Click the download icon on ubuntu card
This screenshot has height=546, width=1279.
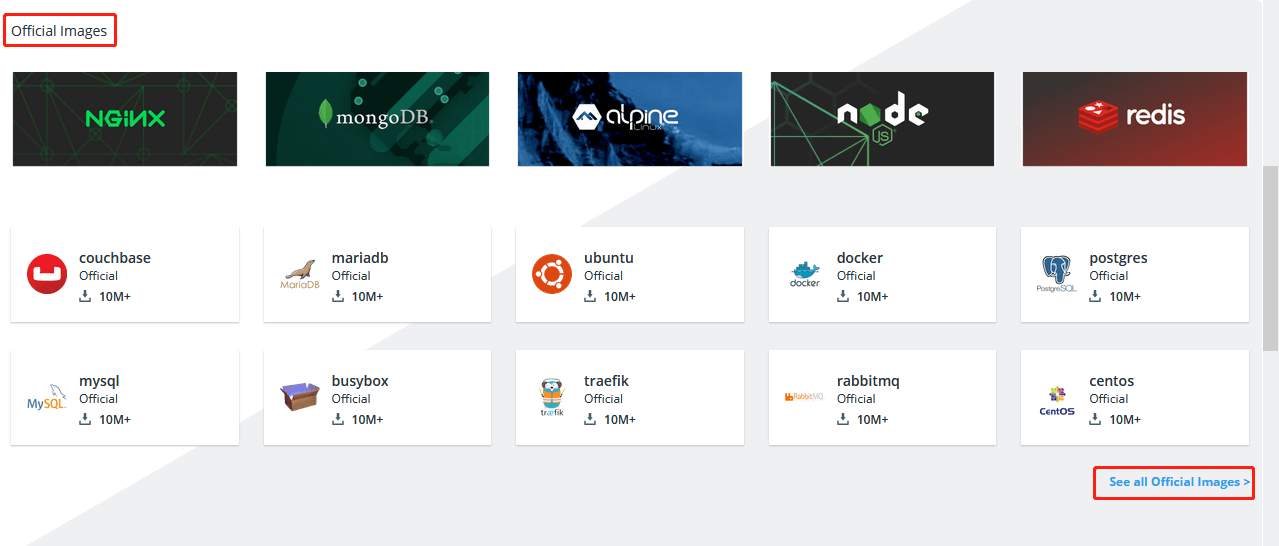click(x=590, y=296)
